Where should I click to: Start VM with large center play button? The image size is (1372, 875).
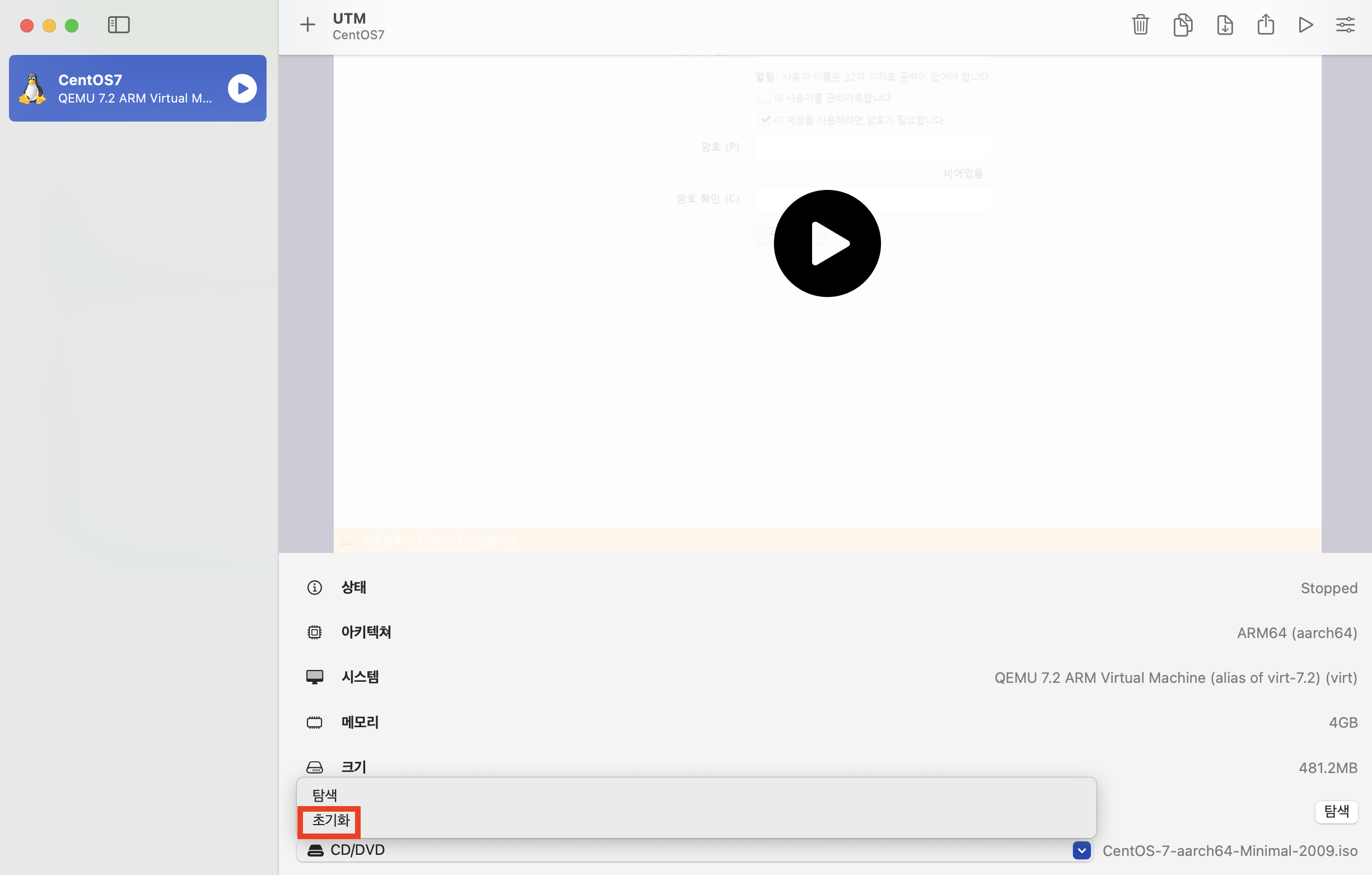827,244
